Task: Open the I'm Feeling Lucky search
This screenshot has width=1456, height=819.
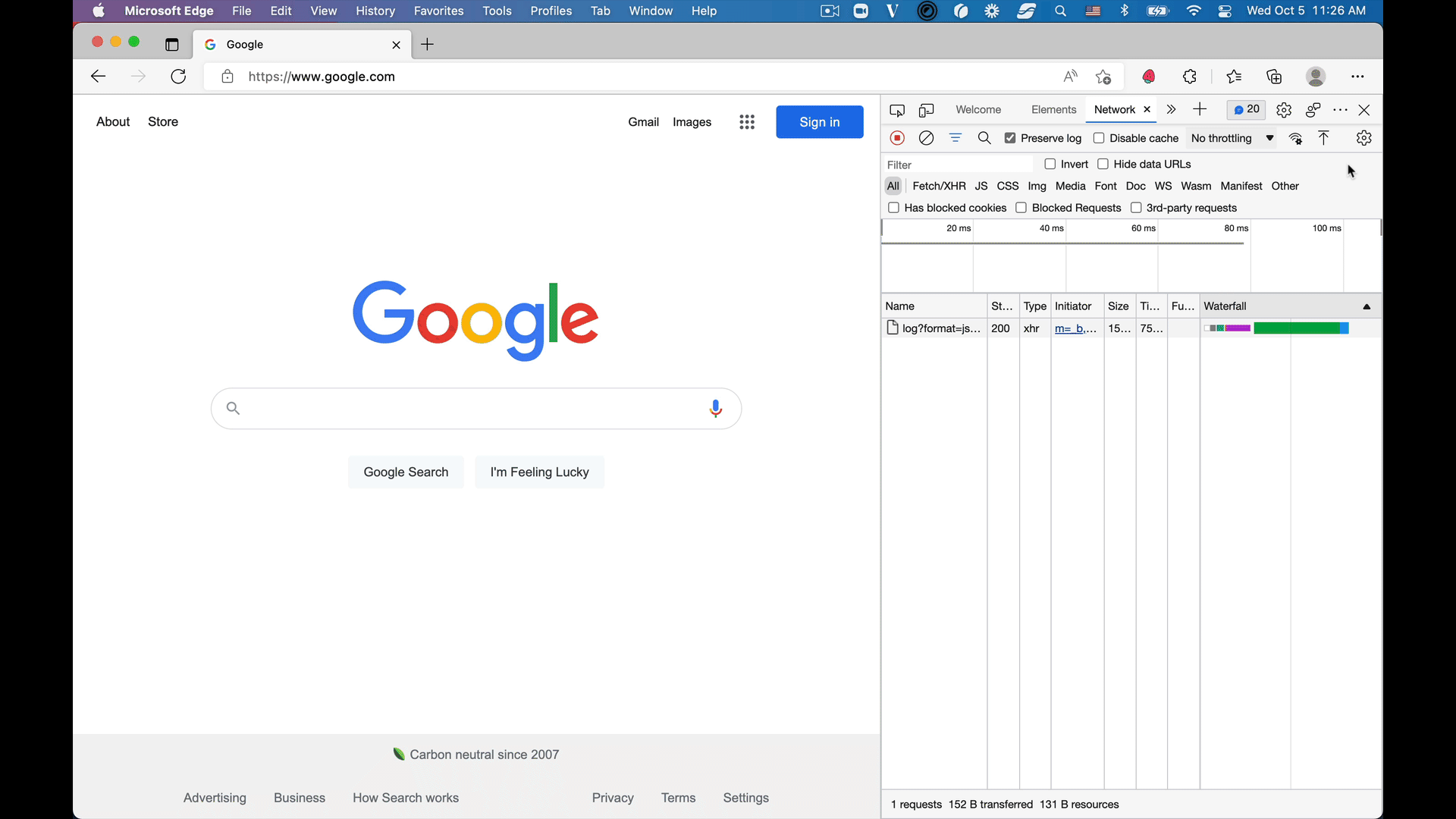Action: [539, 472]
